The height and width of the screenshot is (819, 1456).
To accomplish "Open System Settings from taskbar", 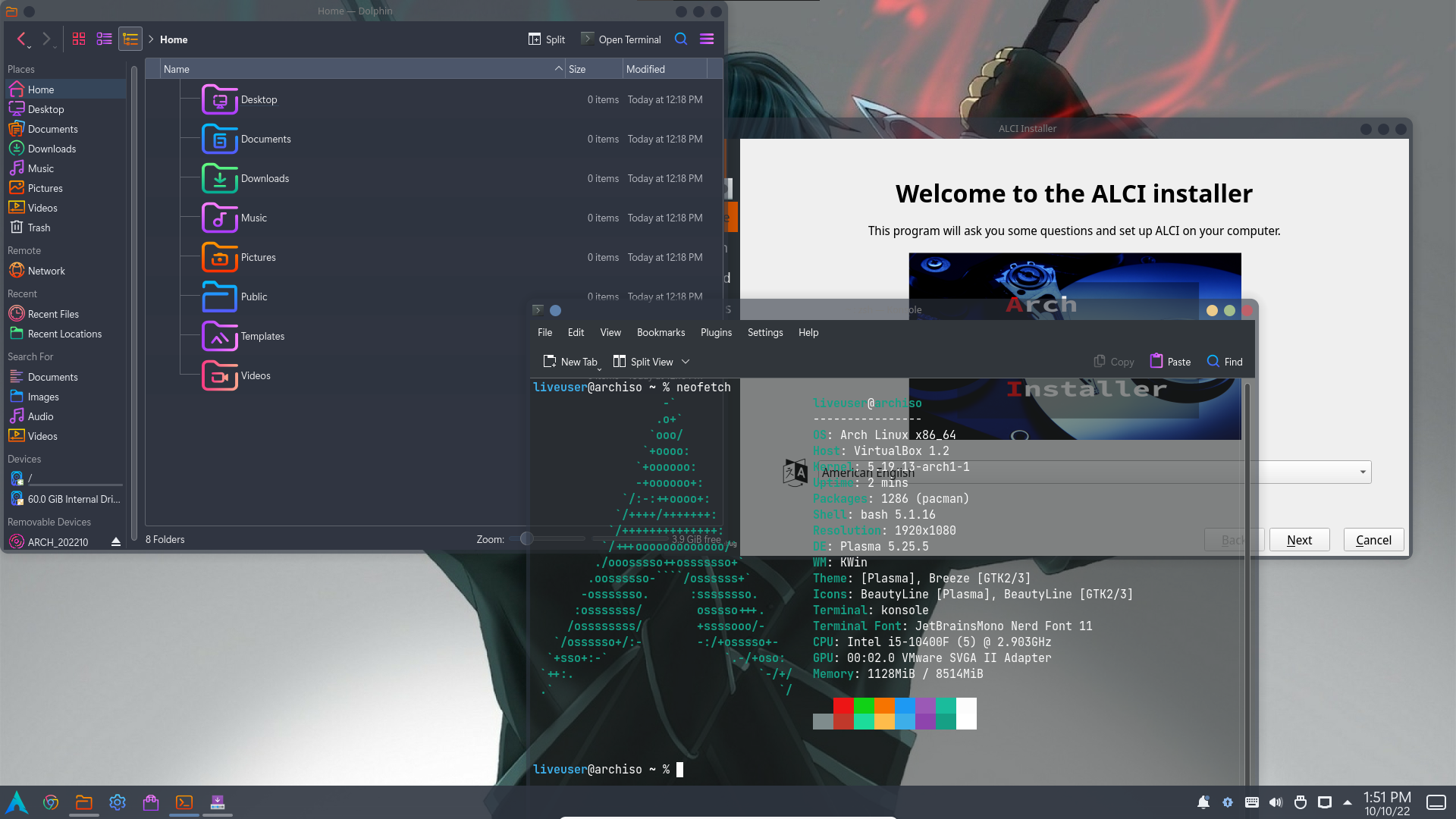I will [x=118, y=802].
